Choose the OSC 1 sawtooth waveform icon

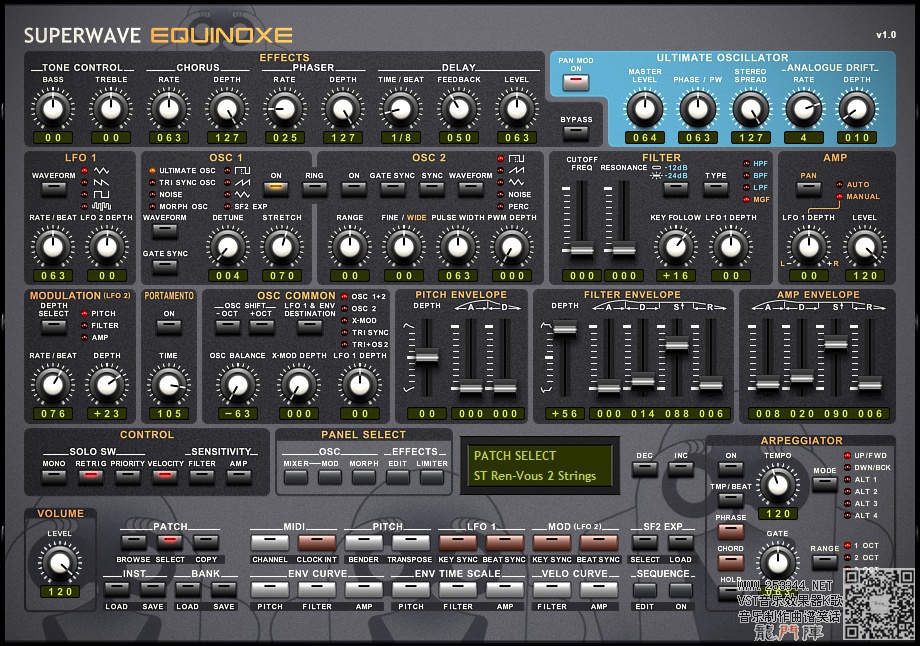[x=242, y=182]
